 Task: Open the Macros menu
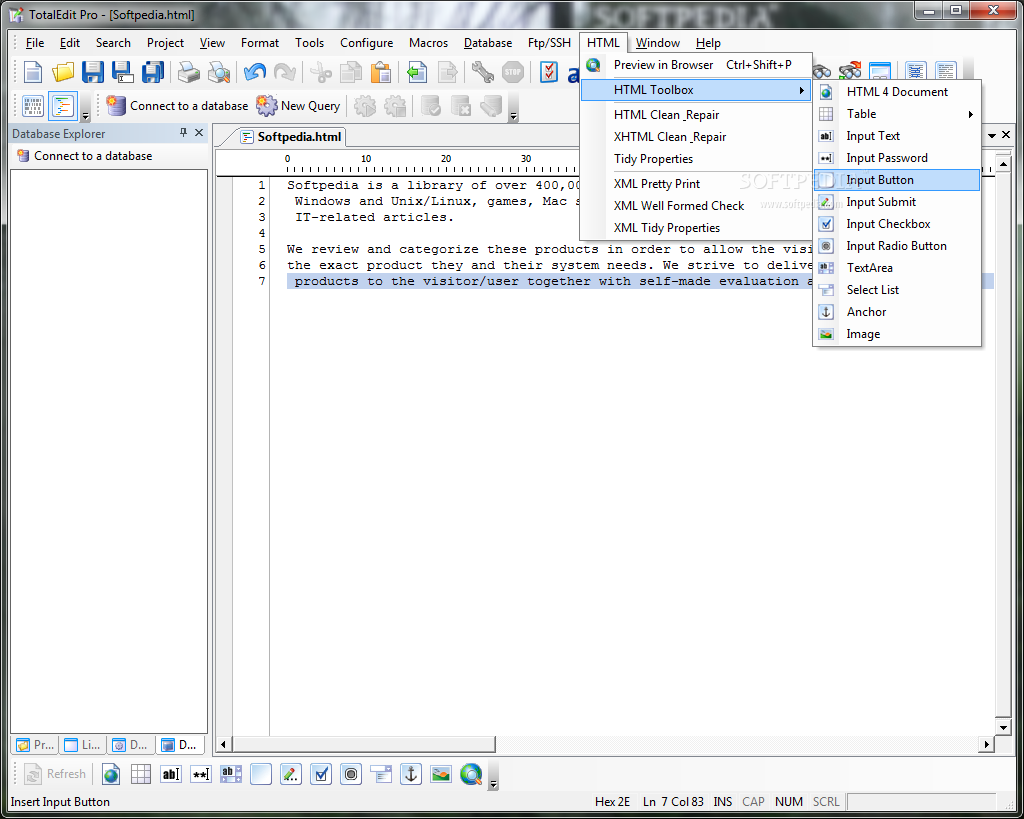coord(428,43)
